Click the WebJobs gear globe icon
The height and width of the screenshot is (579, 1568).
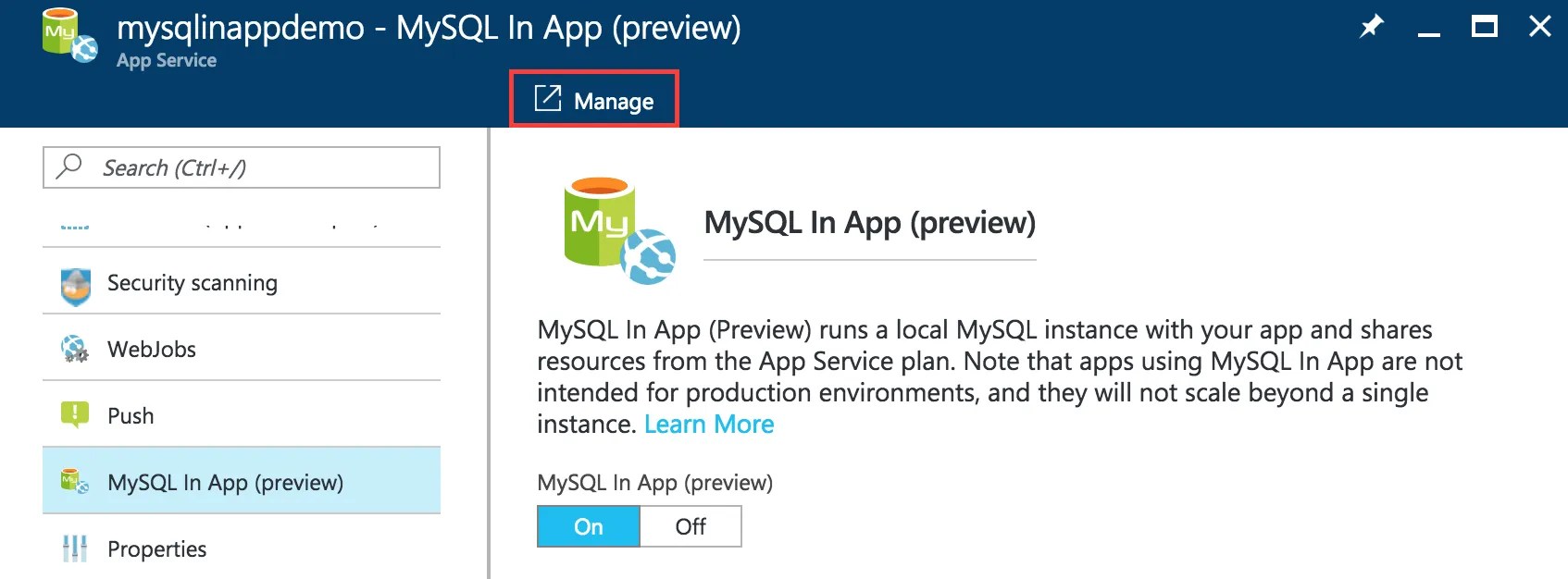click(x=75, y=349)
